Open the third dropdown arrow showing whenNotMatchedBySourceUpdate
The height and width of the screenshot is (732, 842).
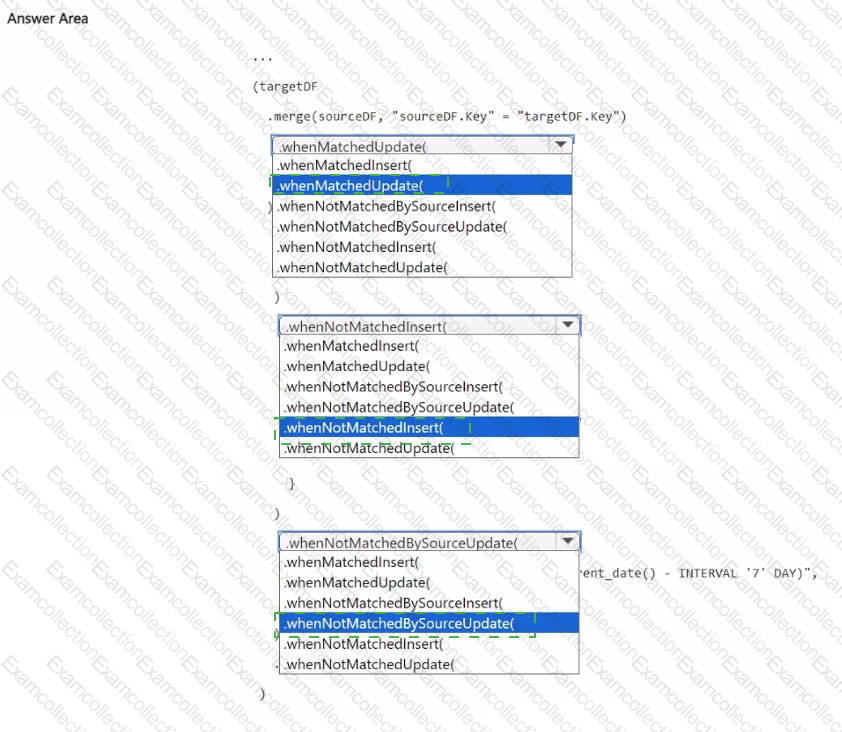568,541
